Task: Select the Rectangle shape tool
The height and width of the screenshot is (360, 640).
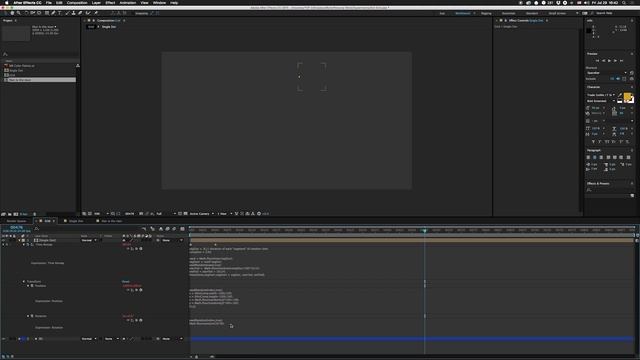Action: 47,13
